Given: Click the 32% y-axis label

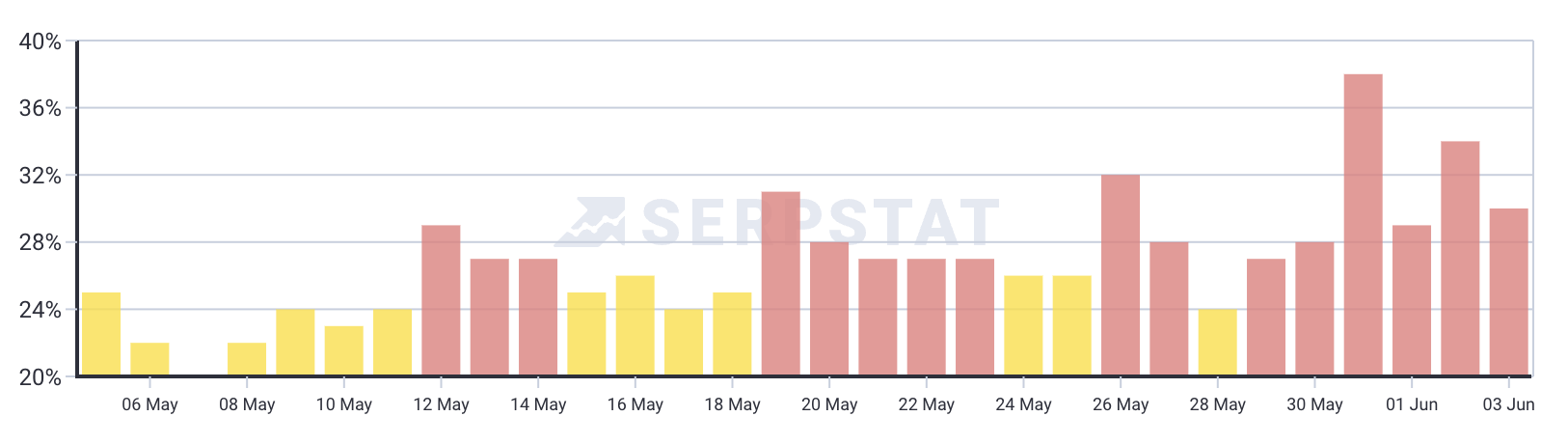Looking at the screenshot, I should [41, 176].
